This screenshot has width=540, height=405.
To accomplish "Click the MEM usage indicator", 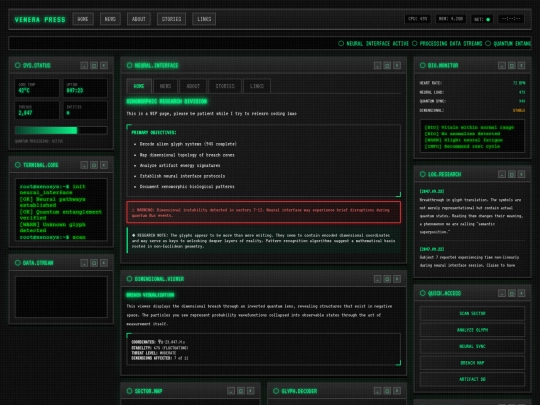I will click(451, 19).
